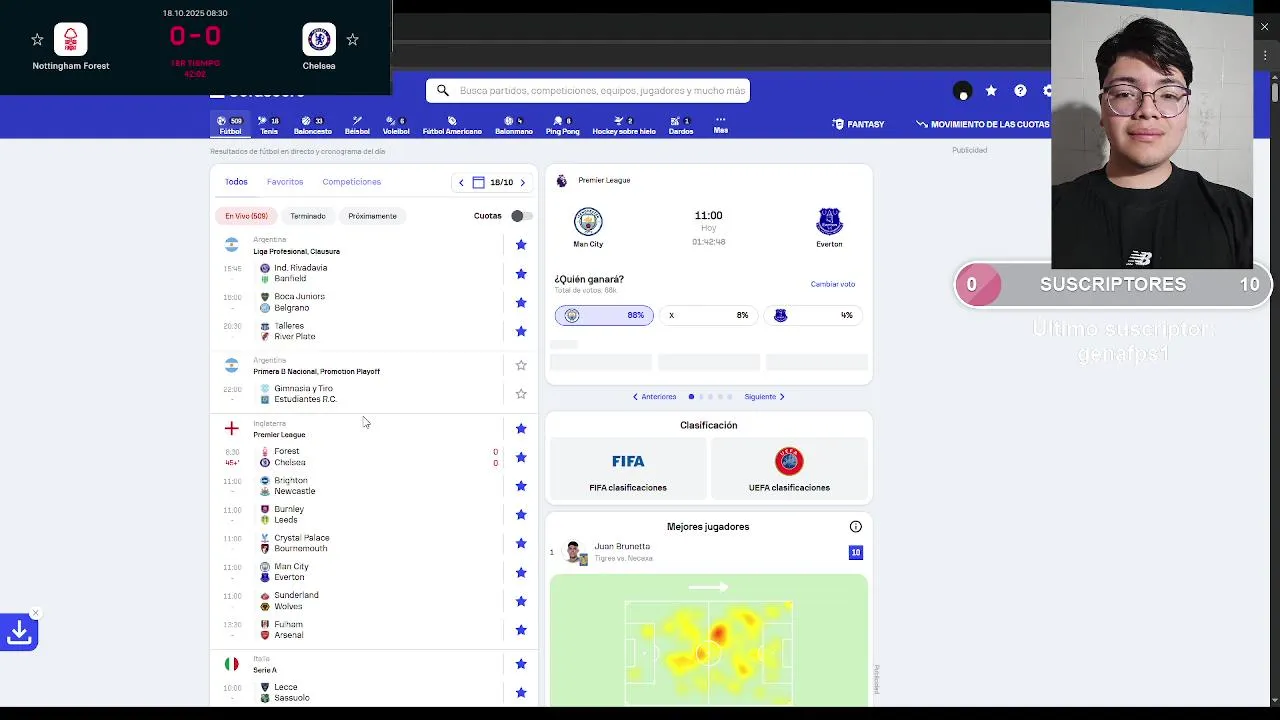Image resolution: width=1280 pixels, height=720 pixels.
Task: Go to Anteriores matches
Action: point(654,397)
